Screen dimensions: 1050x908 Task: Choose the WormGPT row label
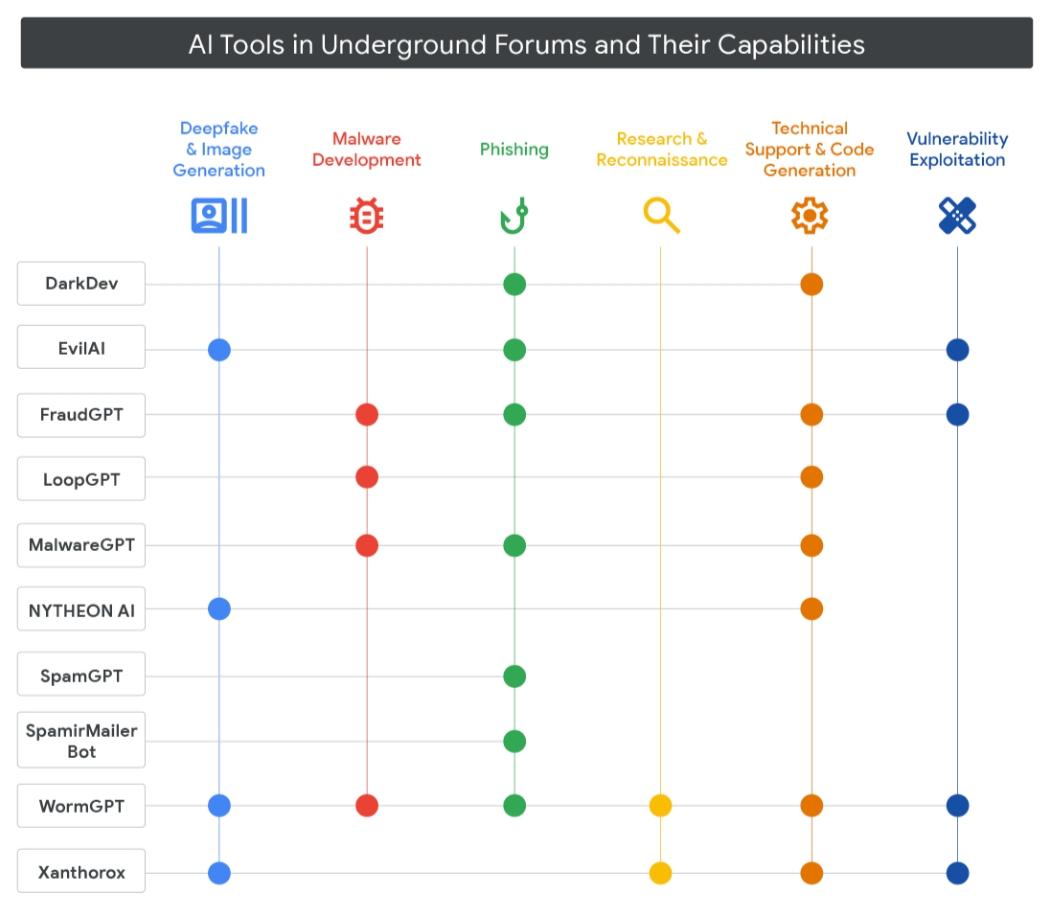pos(82,806)
